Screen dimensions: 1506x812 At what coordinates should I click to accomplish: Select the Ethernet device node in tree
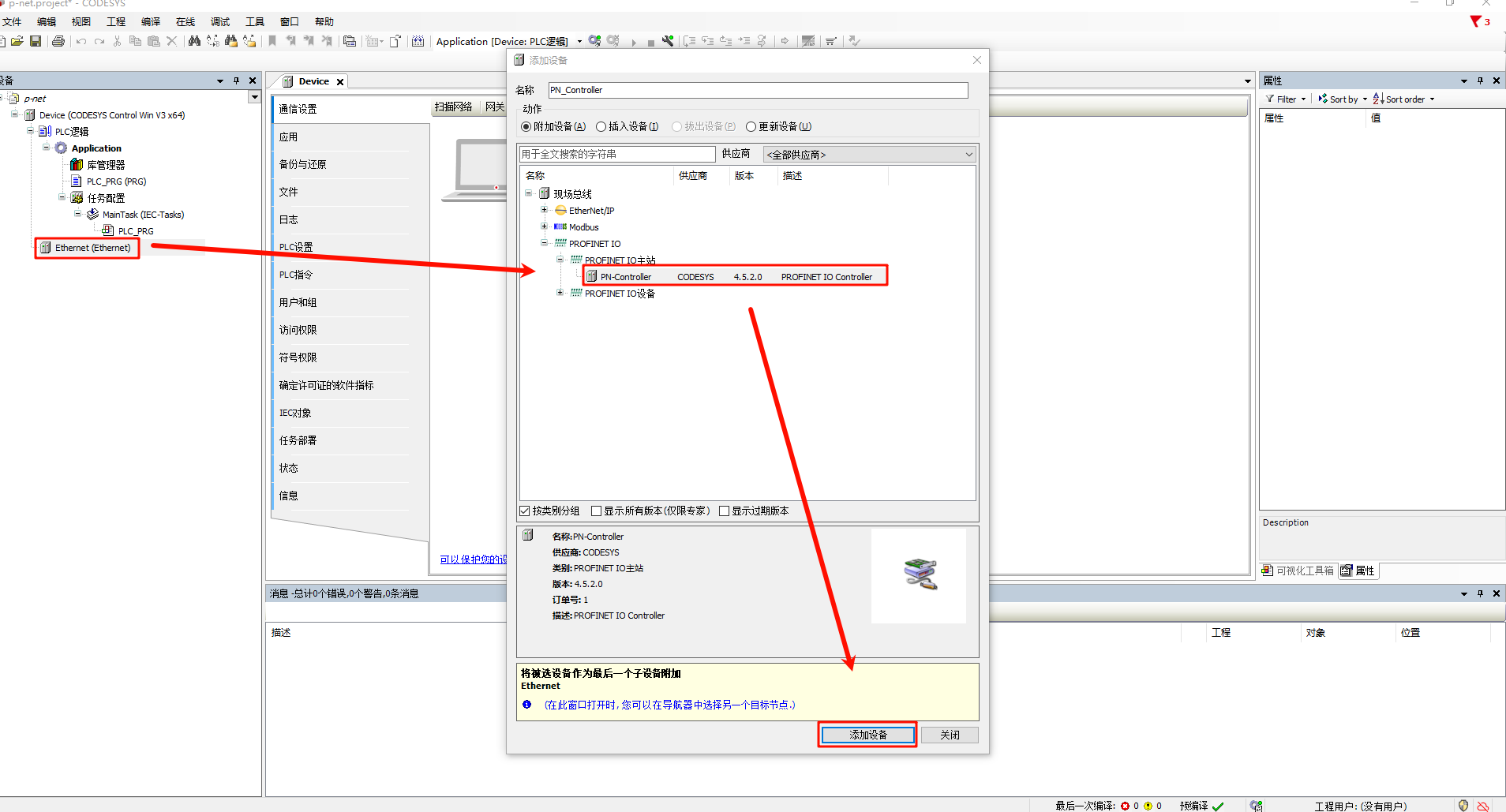tap(92, 248)
